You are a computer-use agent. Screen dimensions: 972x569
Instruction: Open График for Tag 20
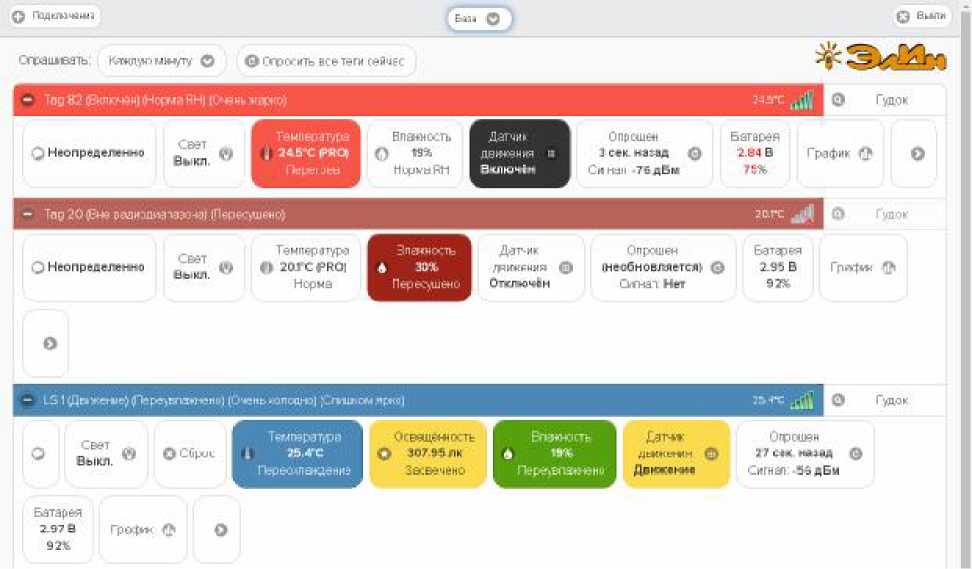(x=864, y=267)
